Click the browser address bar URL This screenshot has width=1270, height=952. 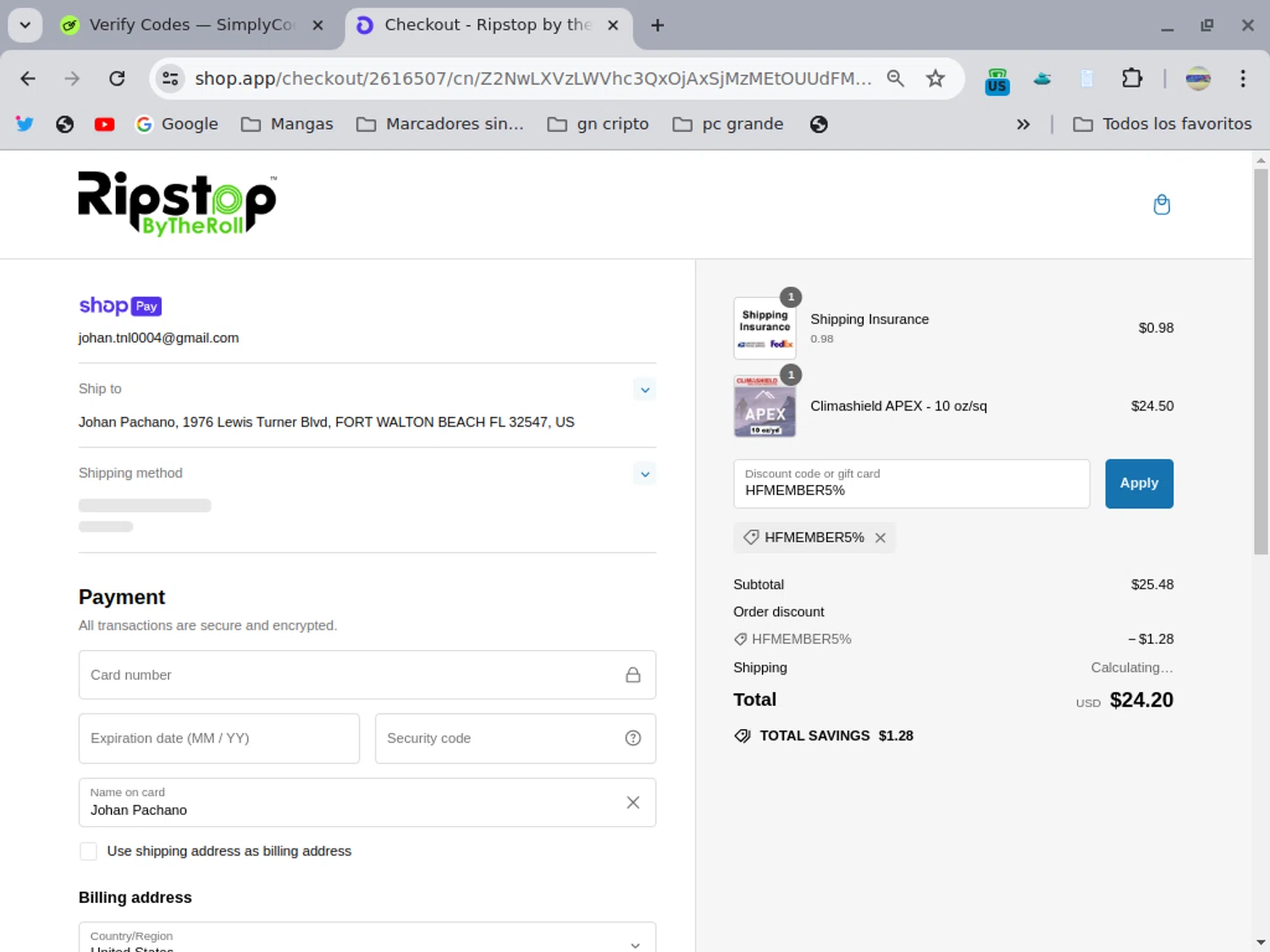click(x=533, y=79)
